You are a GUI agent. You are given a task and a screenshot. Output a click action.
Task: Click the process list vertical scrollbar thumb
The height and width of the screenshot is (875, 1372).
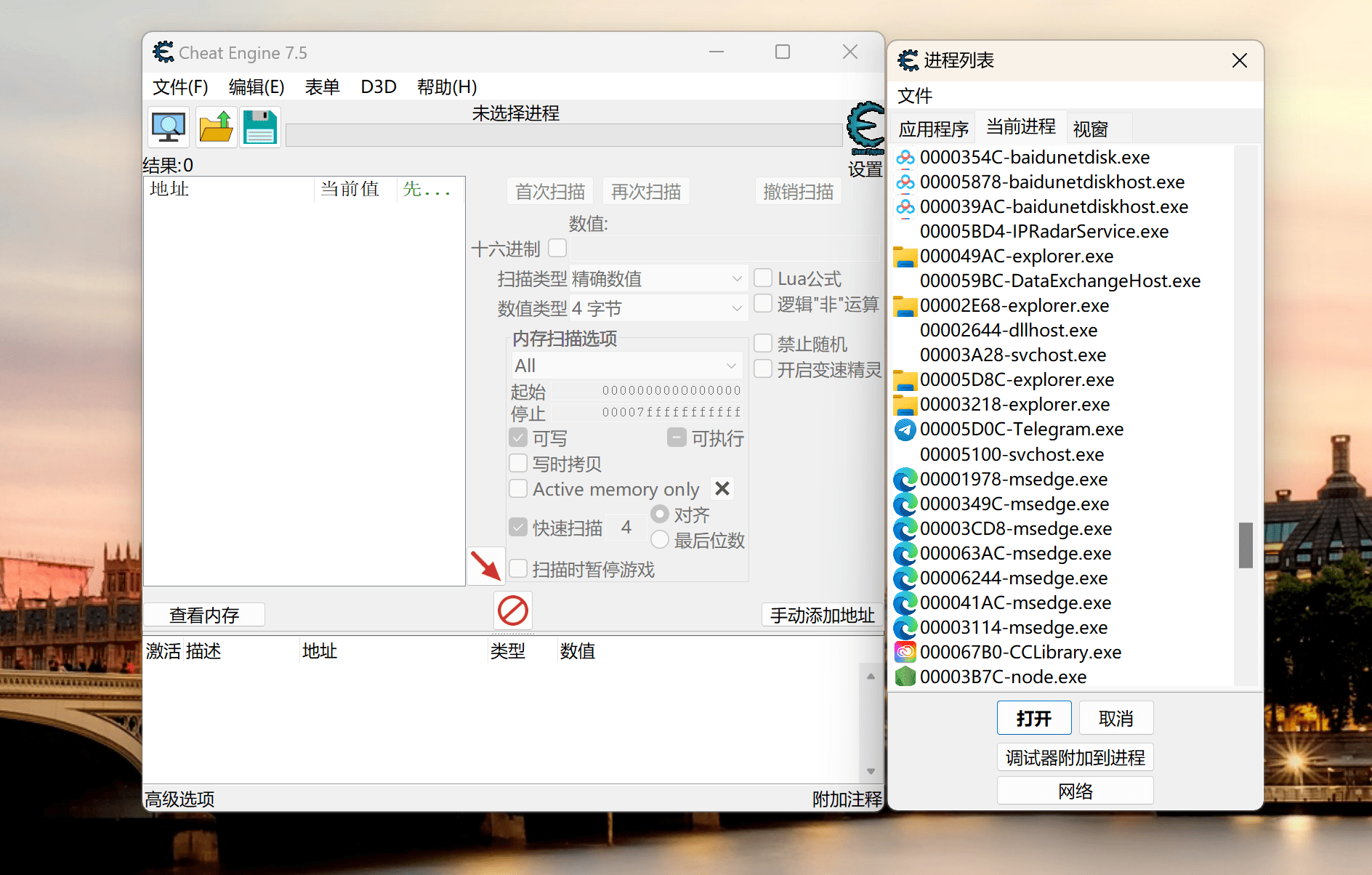(x=1246, y=545)
